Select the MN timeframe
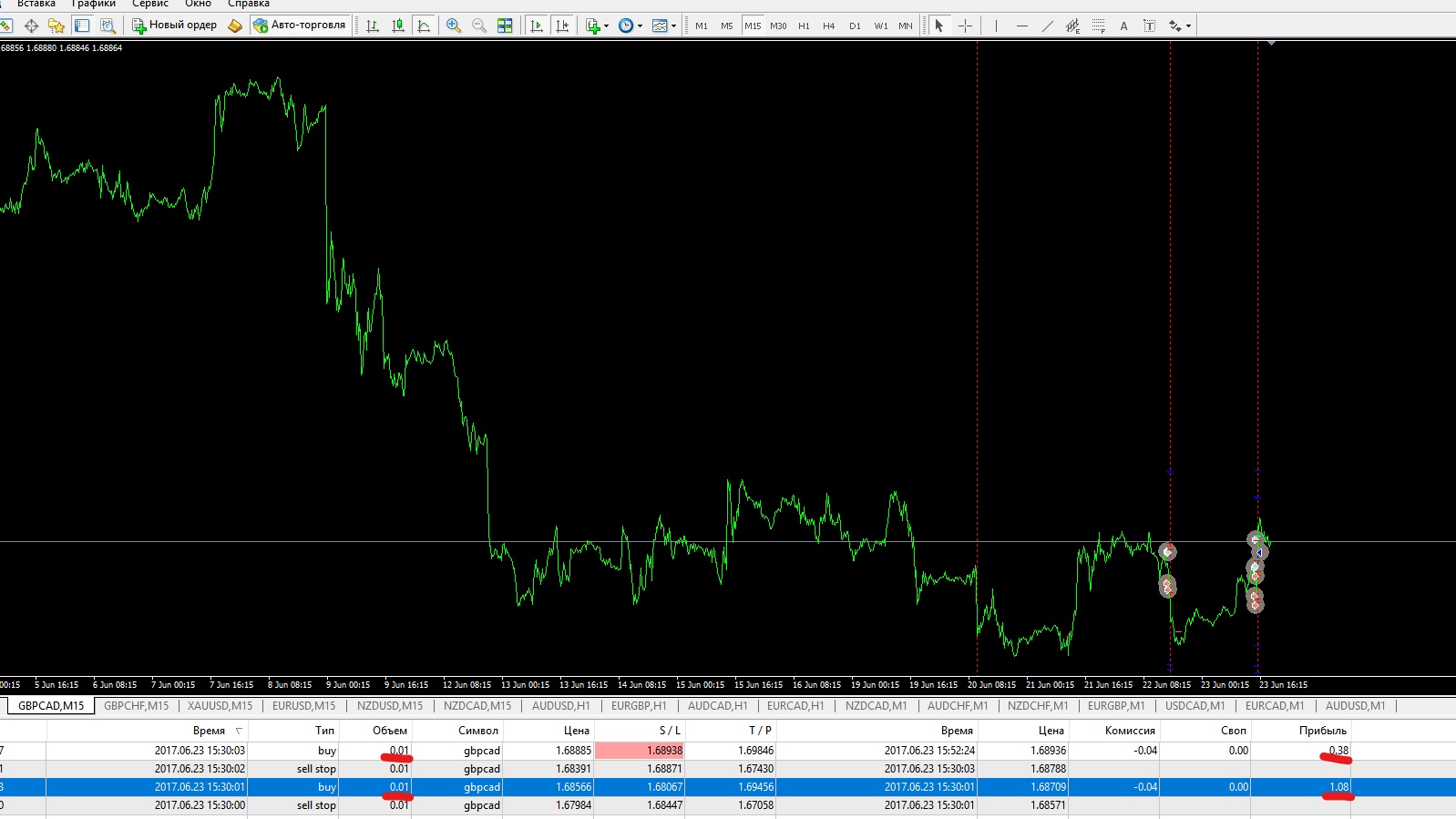Viewport: 1456px width, 819px height. (906, 26)
